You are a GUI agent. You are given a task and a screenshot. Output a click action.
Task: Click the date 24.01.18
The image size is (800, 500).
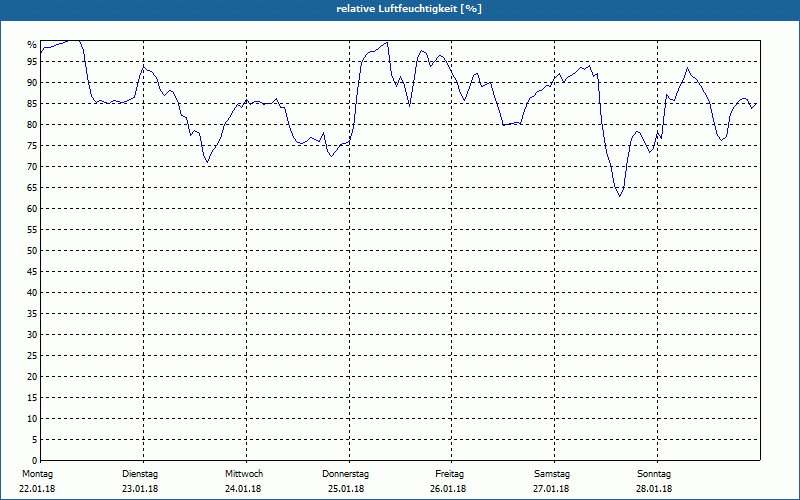(x=243, y=489)
